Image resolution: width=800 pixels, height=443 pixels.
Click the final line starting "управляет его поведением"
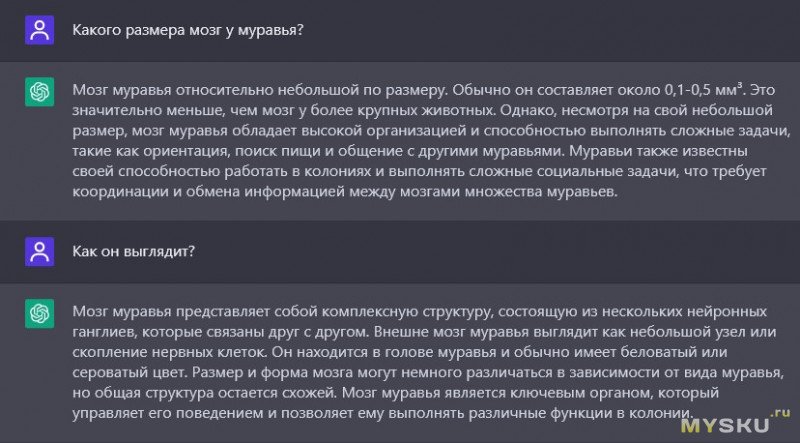383,414
